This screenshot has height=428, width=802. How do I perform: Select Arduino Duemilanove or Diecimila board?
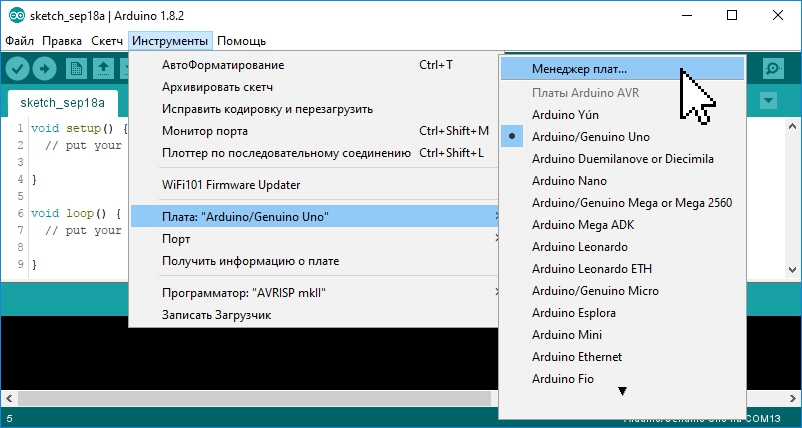point(622,159)
